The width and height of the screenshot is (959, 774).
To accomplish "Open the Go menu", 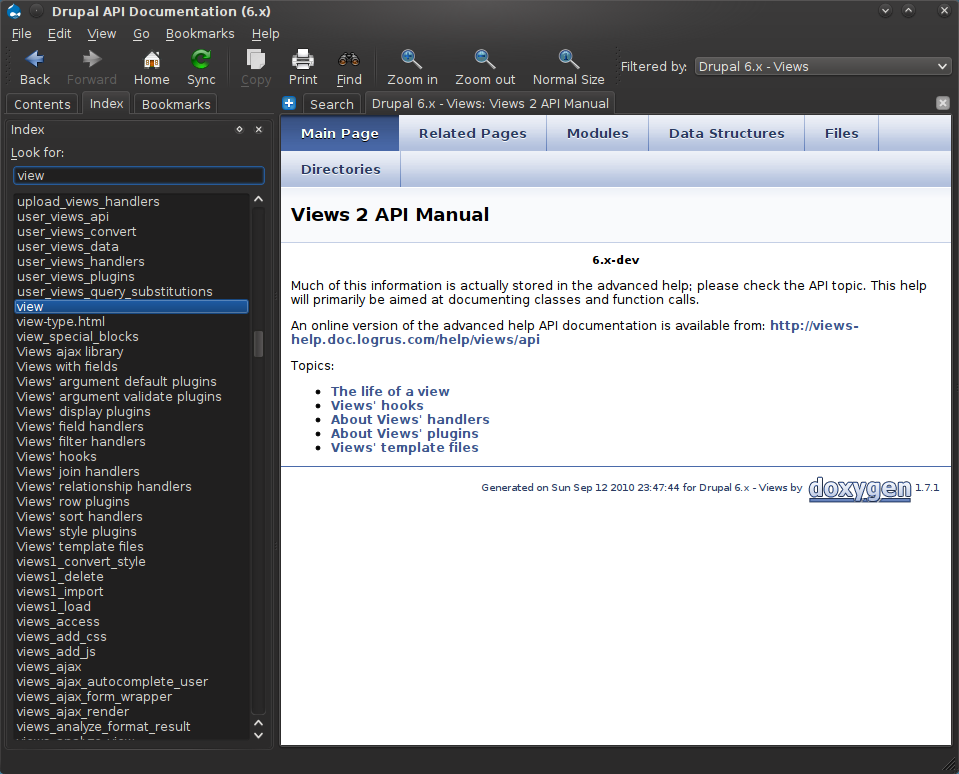I will (x=141, y=34).
